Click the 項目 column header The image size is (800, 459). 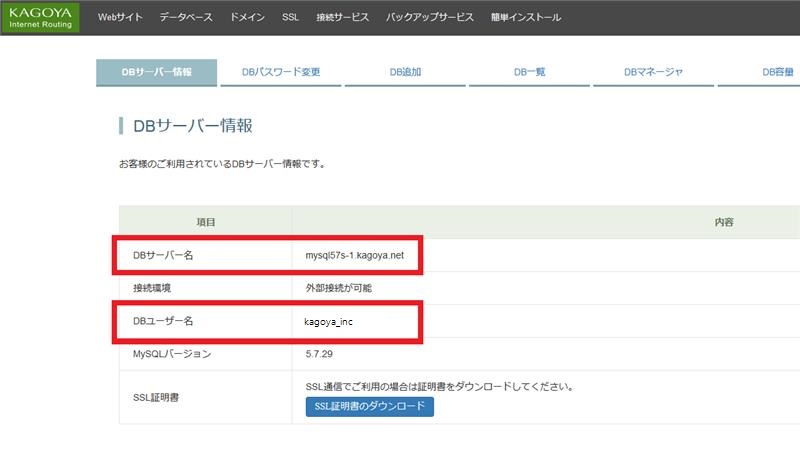(x=205, y=222)
